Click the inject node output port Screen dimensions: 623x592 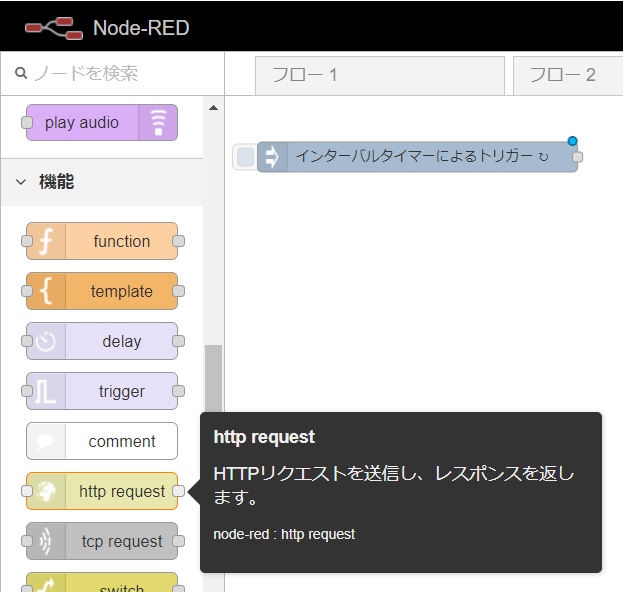577,157
